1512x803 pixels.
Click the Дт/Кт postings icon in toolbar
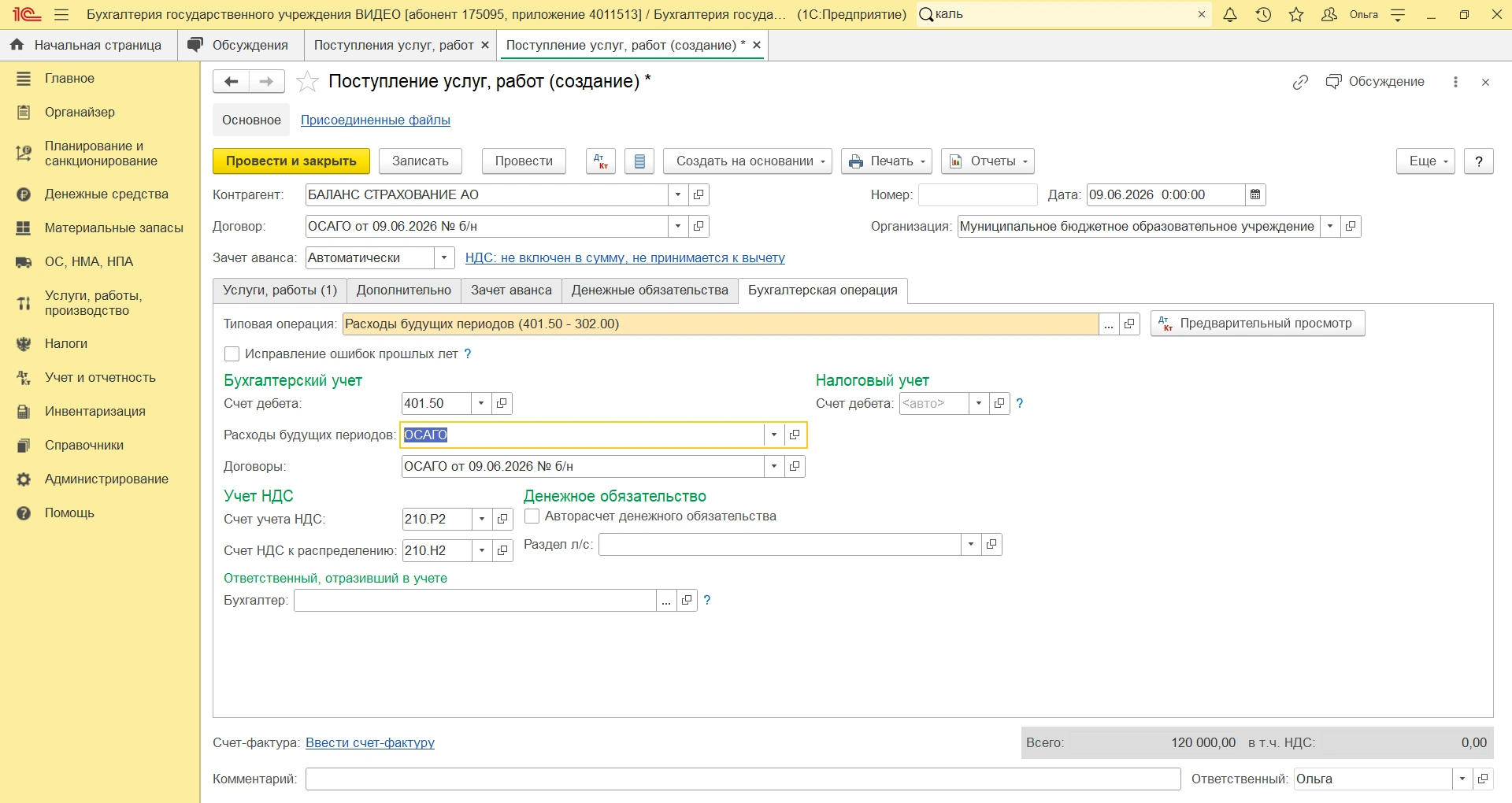601,161
